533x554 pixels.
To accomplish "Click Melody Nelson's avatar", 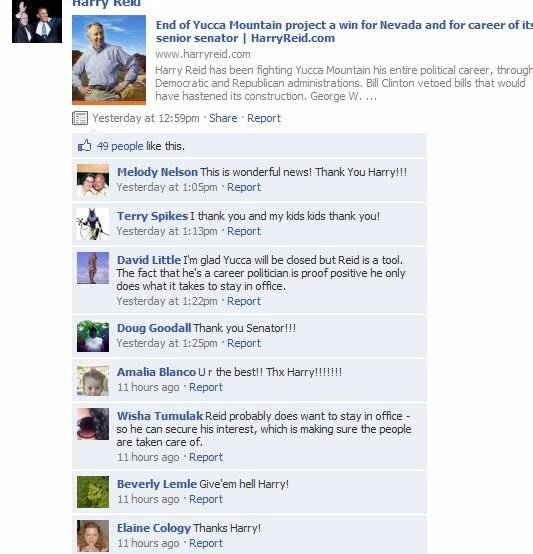I will pos(93,180).
